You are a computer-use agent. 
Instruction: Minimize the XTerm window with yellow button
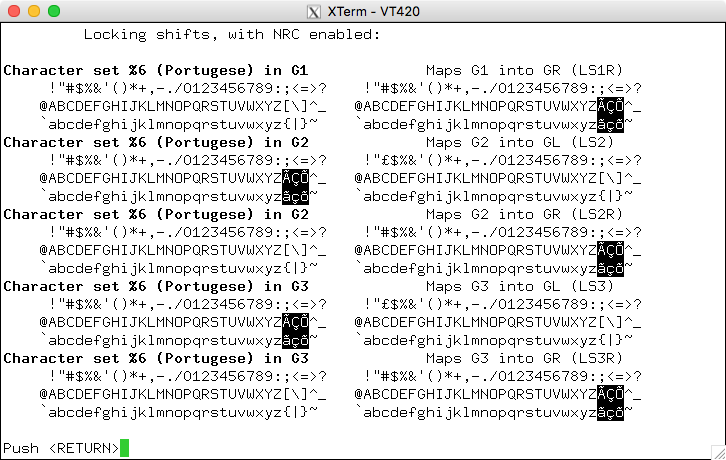click(x=33, y=11)
